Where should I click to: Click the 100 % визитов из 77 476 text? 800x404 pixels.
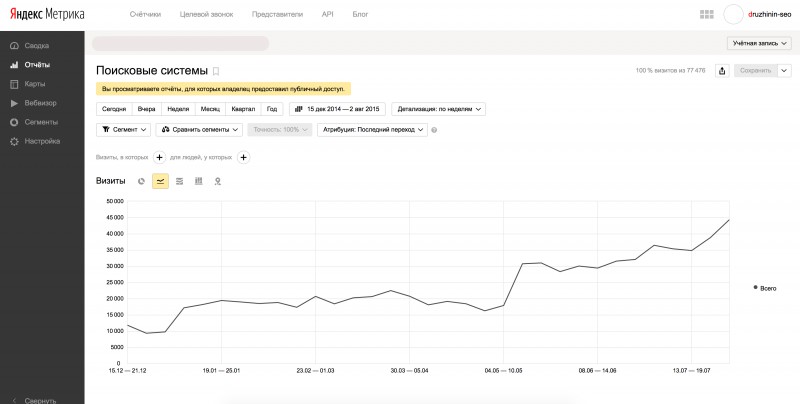[670, 71]
